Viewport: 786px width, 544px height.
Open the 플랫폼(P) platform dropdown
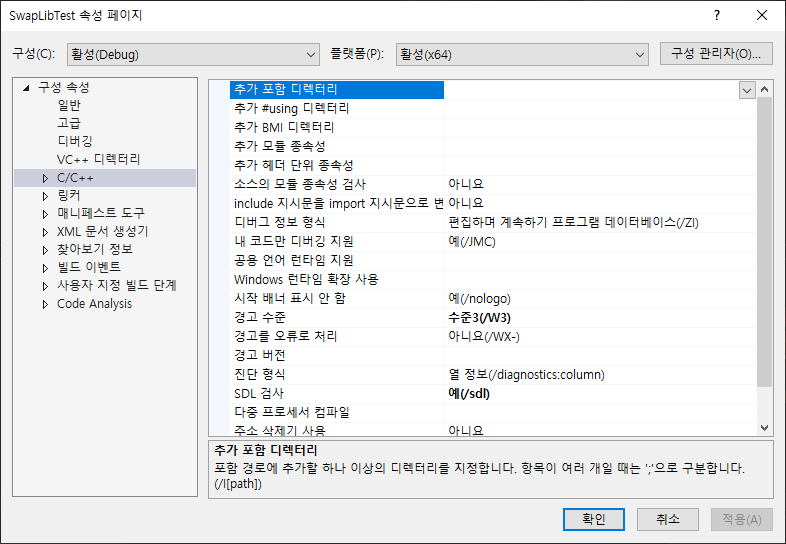pyautogui.click(x=522, y=54)
